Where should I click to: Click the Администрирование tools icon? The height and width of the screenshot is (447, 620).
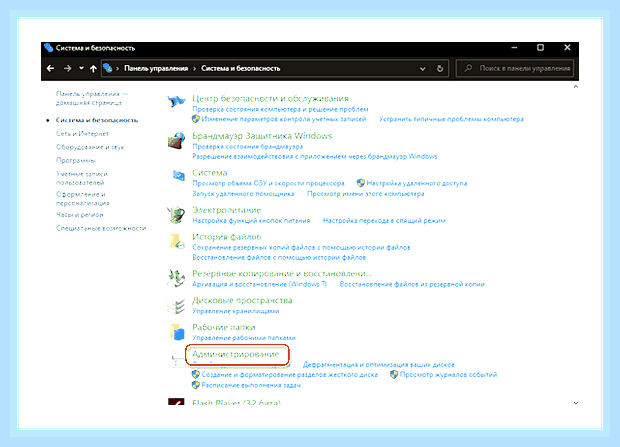178,358
